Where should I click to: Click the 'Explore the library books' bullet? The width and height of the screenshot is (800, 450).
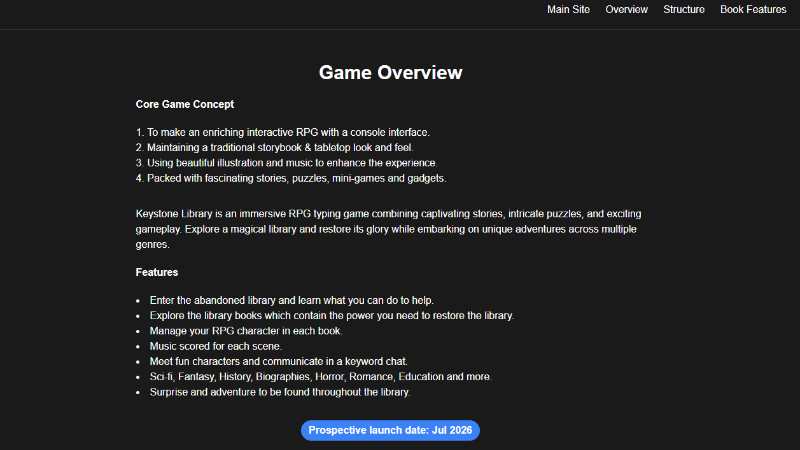pos(331,315)
